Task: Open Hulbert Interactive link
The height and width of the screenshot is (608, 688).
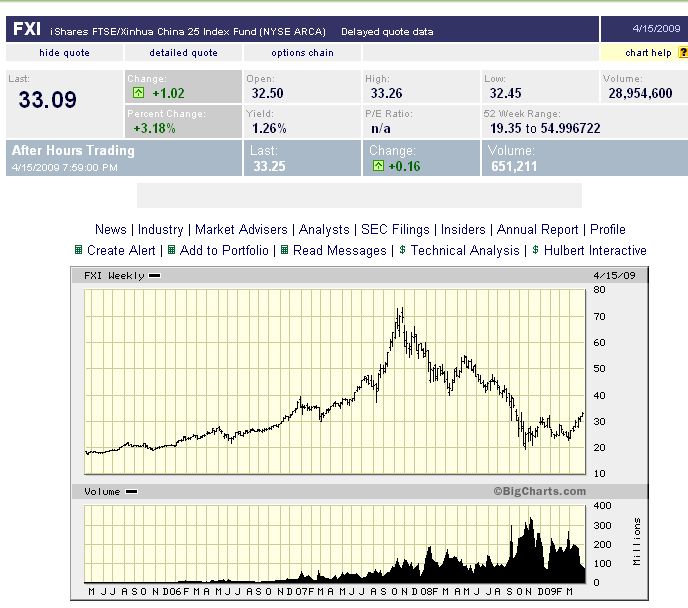Action: click(x=595, y=250)
